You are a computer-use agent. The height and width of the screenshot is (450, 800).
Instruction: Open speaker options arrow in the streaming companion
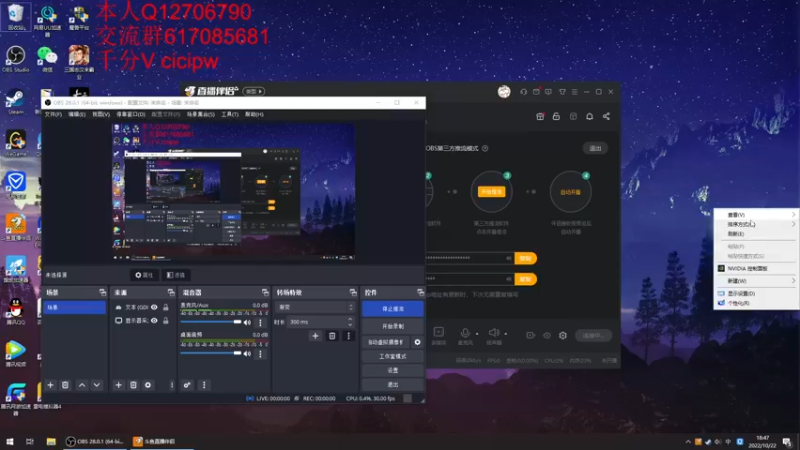pyautogui.click(x=506, y=334)
